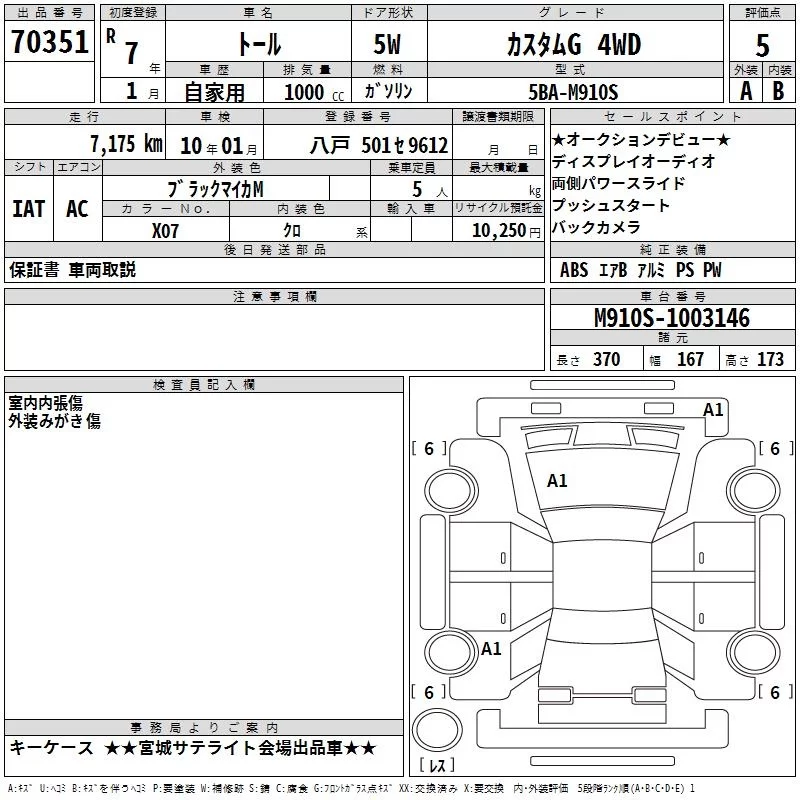Click the front-right wheel circle in diagram
The width and height of the screenshot is (800, 800).
[x=754, y=491]
